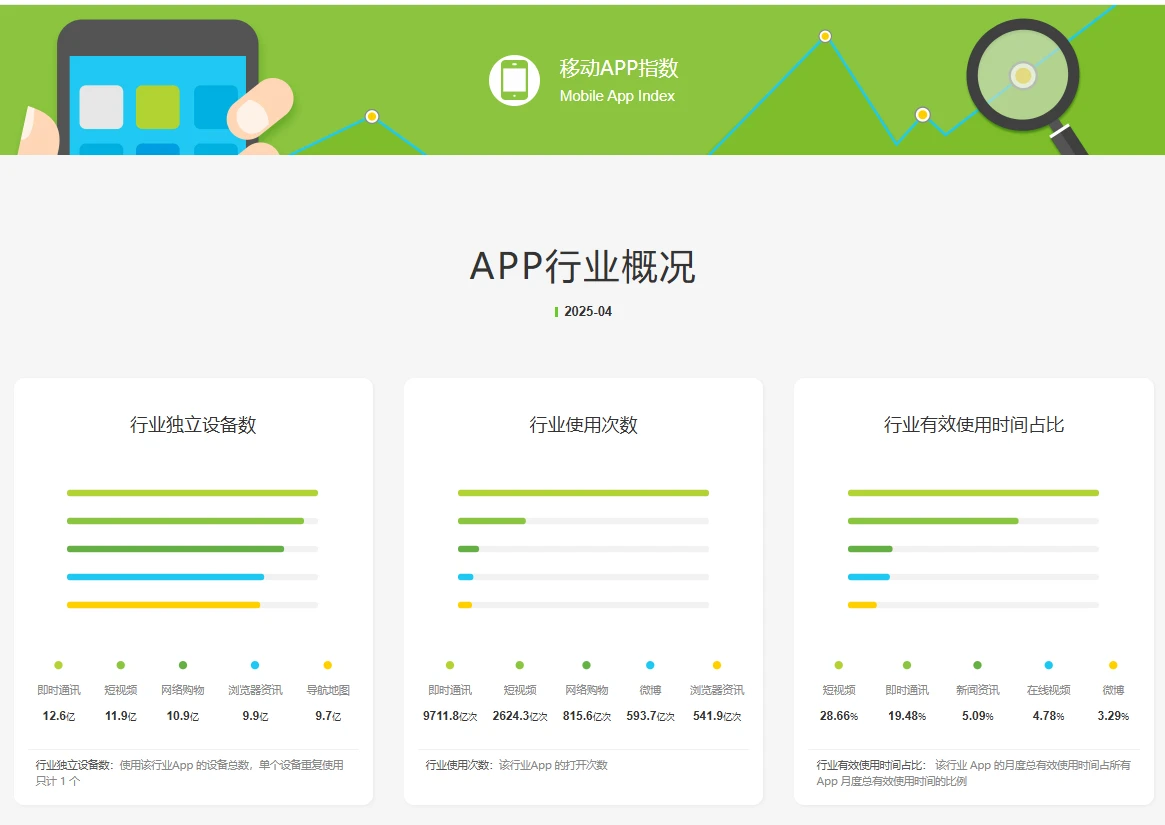Click the 微博 legend dot in 行业使用次数 chart
The height and width of the screenshot is (825, 1165).
[652, 665]
